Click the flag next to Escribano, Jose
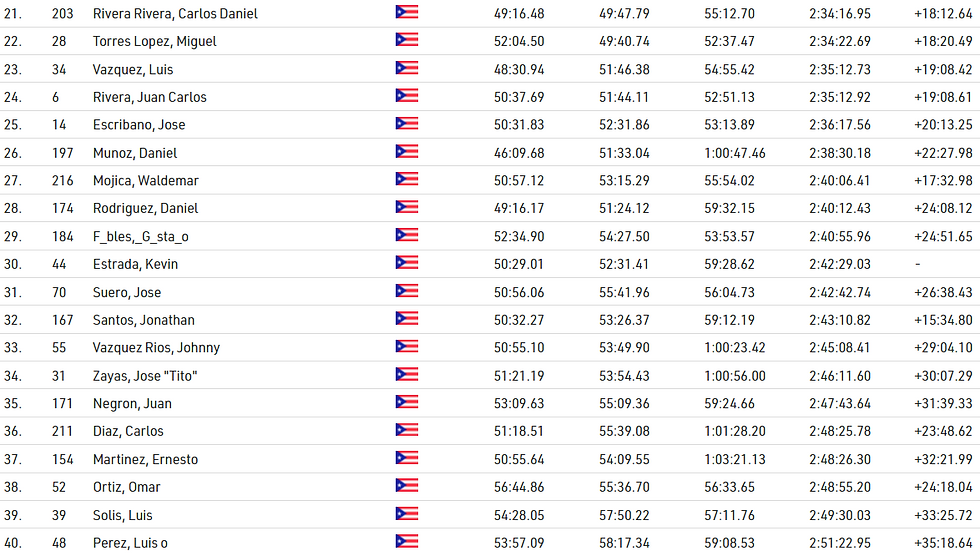The height and width of the screenshot is (556, 980). (x=406, y=125)
